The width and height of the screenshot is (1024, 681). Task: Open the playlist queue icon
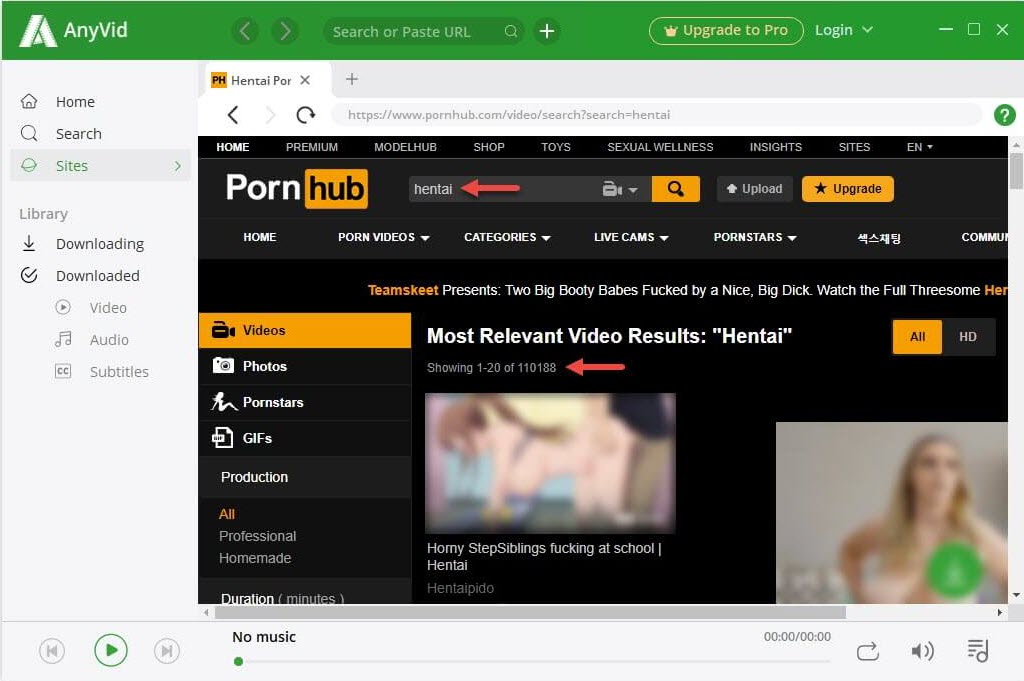978,650
